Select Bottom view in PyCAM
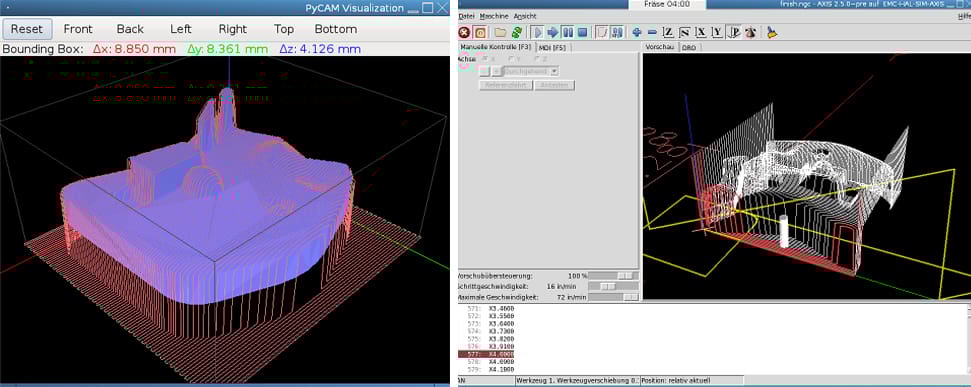 [336, 29]
